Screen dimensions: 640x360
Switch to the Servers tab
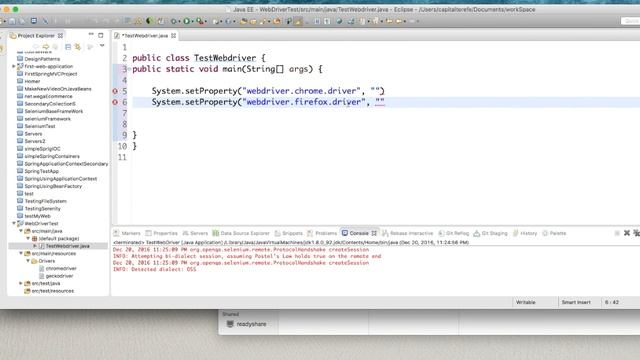(x=195, y=233)
